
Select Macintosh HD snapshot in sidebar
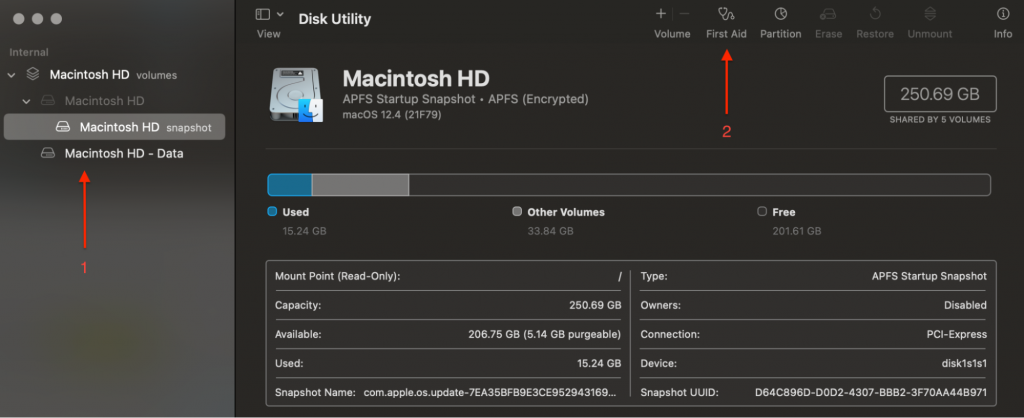point(115,127)
